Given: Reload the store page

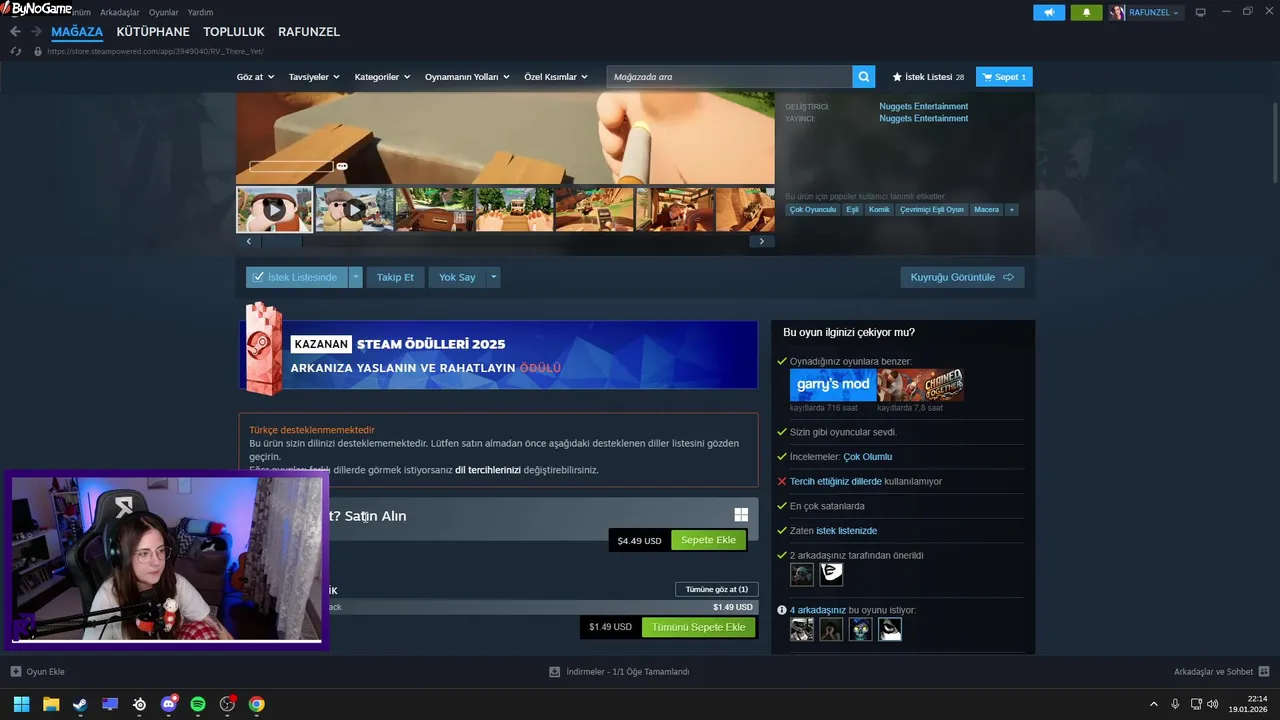Looking at the screenshot, I should point(16,51).
